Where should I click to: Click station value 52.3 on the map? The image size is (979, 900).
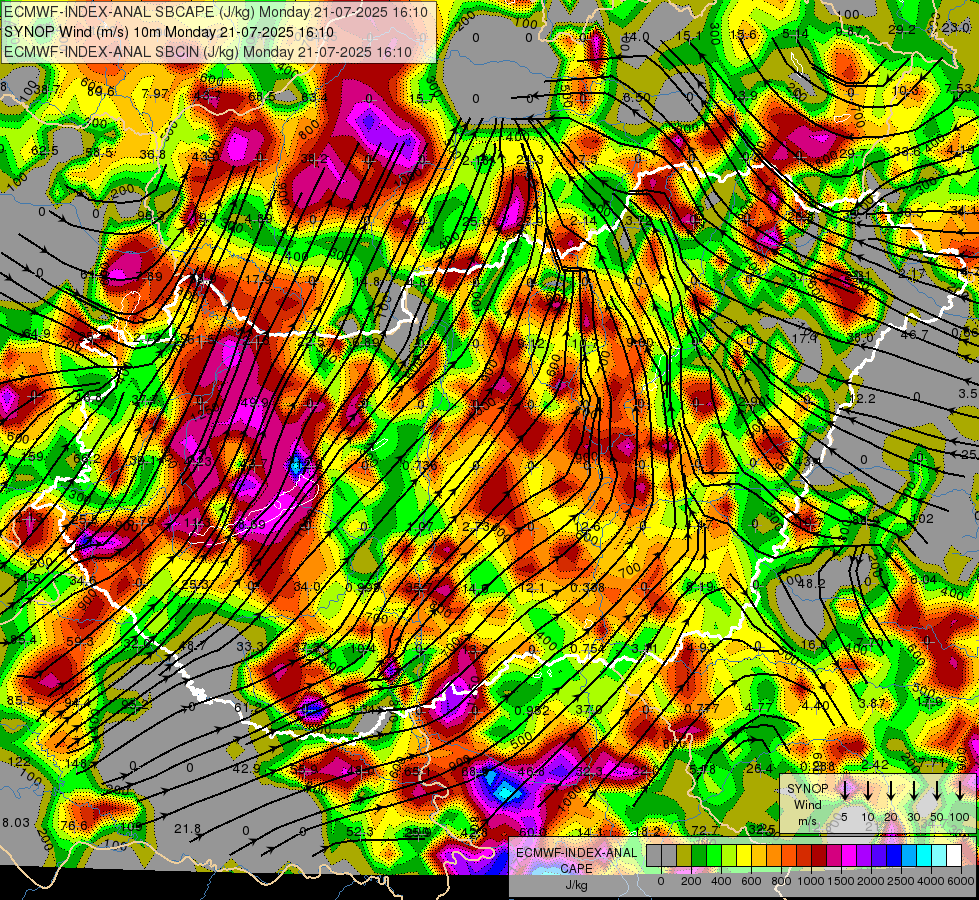(x=360, y=832)
